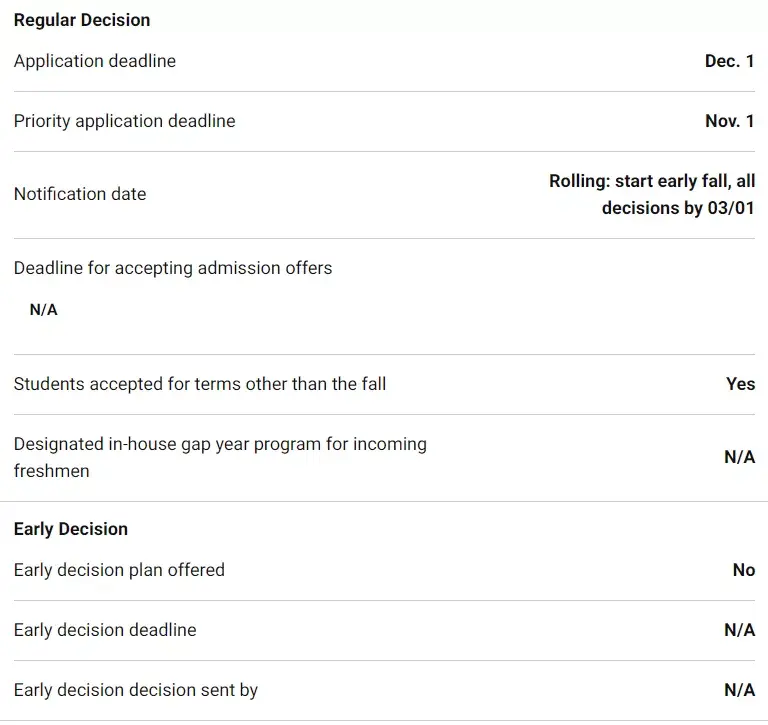Click the Rolling notification date text

point(652,194)
